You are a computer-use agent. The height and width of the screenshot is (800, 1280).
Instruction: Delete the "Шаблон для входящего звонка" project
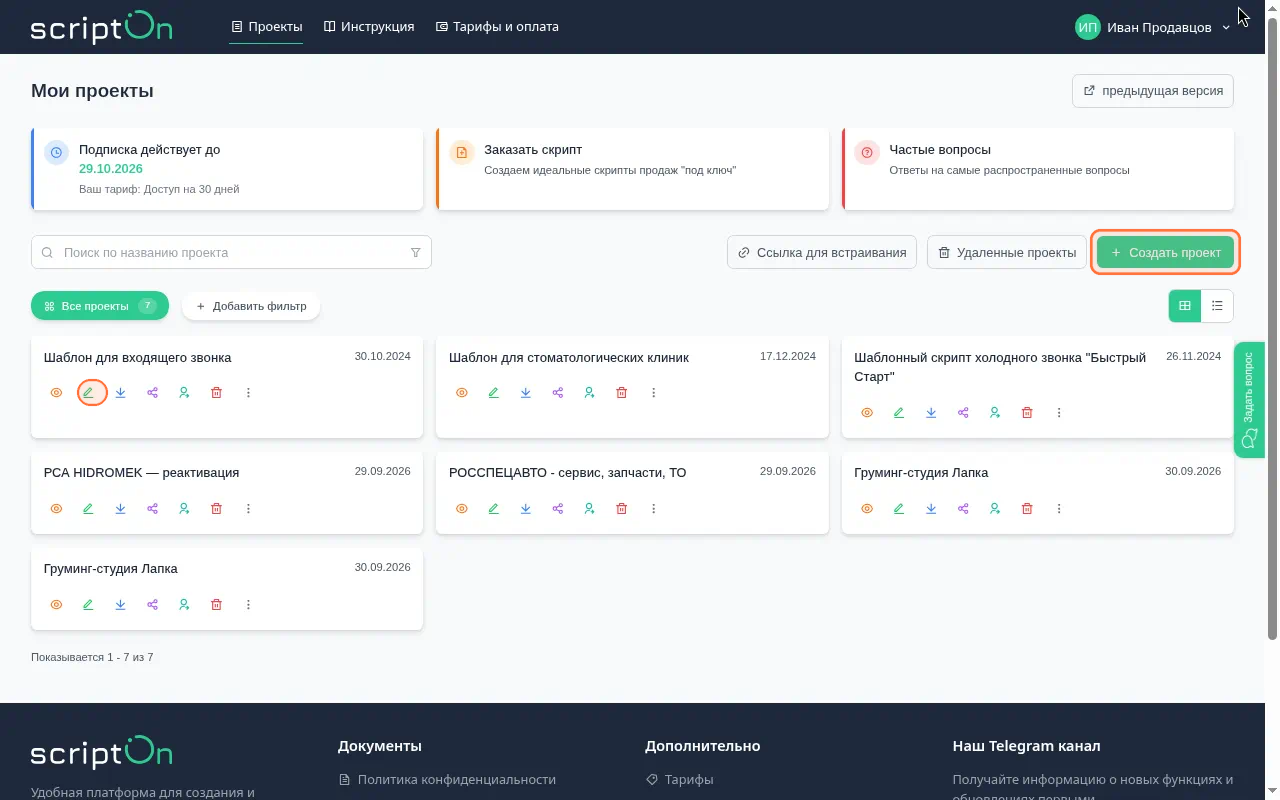(216, 393)
